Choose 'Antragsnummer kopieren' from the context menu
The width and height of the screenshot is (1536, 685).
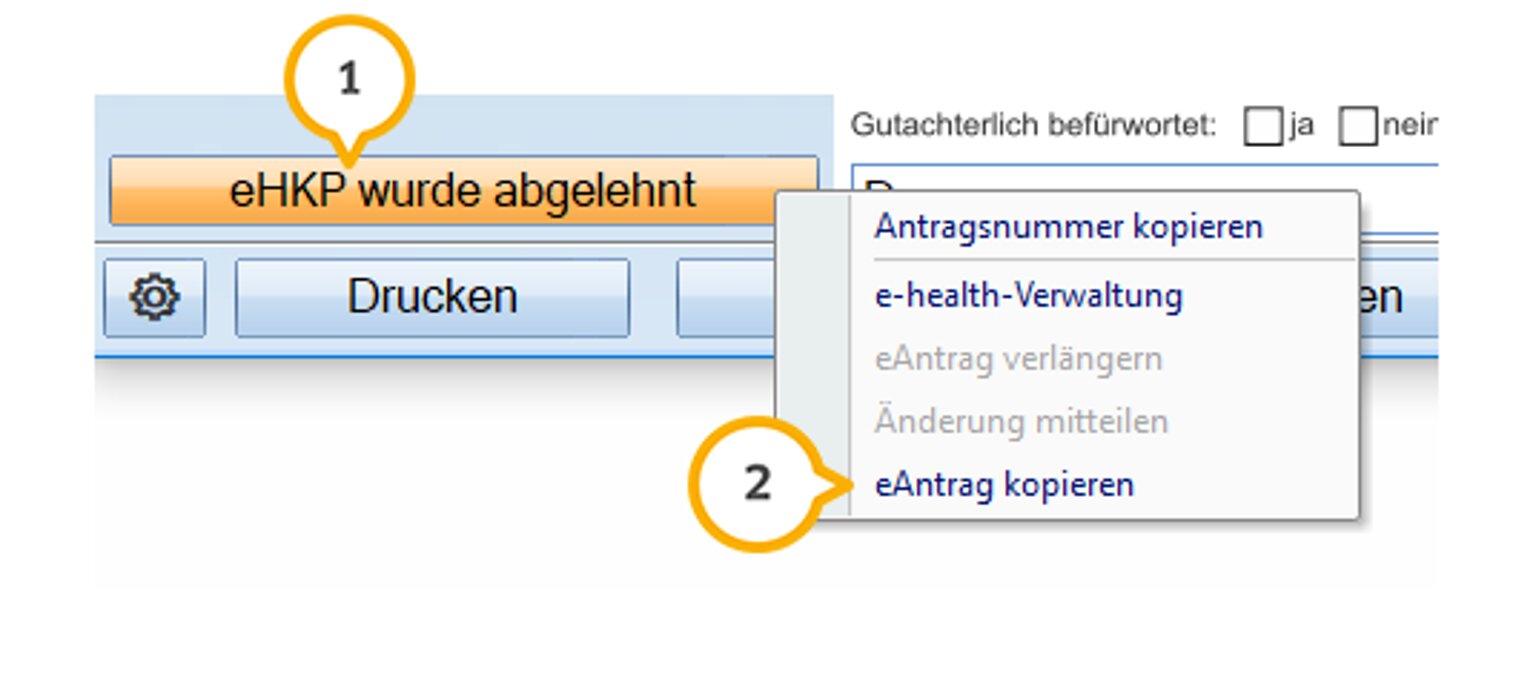(x=1068, y=226)
